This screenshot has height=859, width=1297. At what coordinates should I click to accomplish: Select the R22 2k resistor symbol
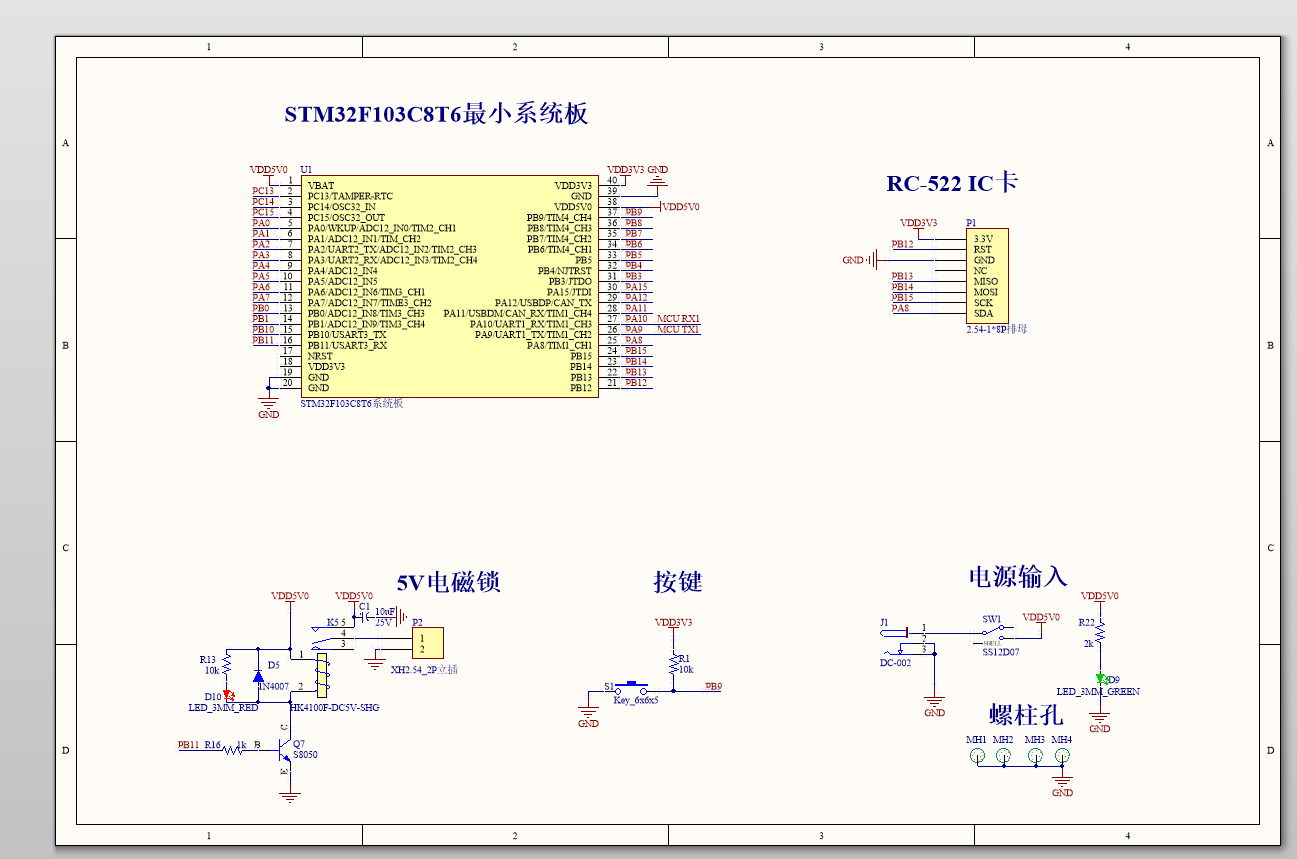click(x=1100, y=633)
